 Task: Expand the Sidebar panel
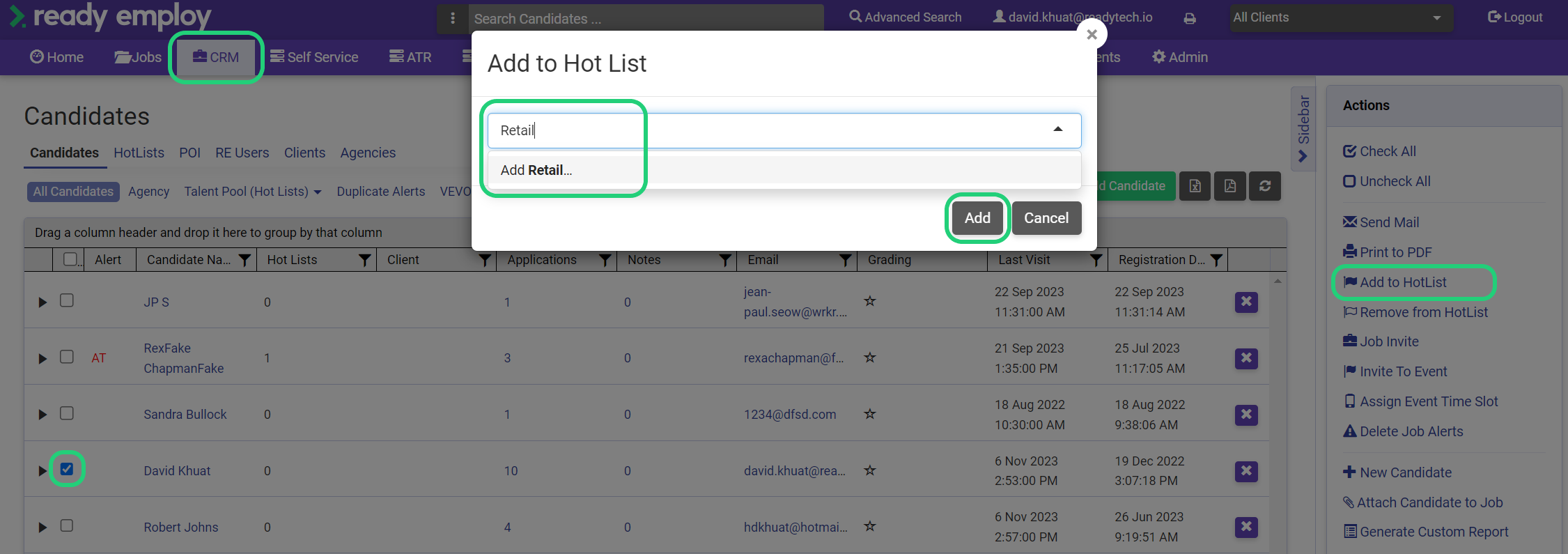[1303, 129]
